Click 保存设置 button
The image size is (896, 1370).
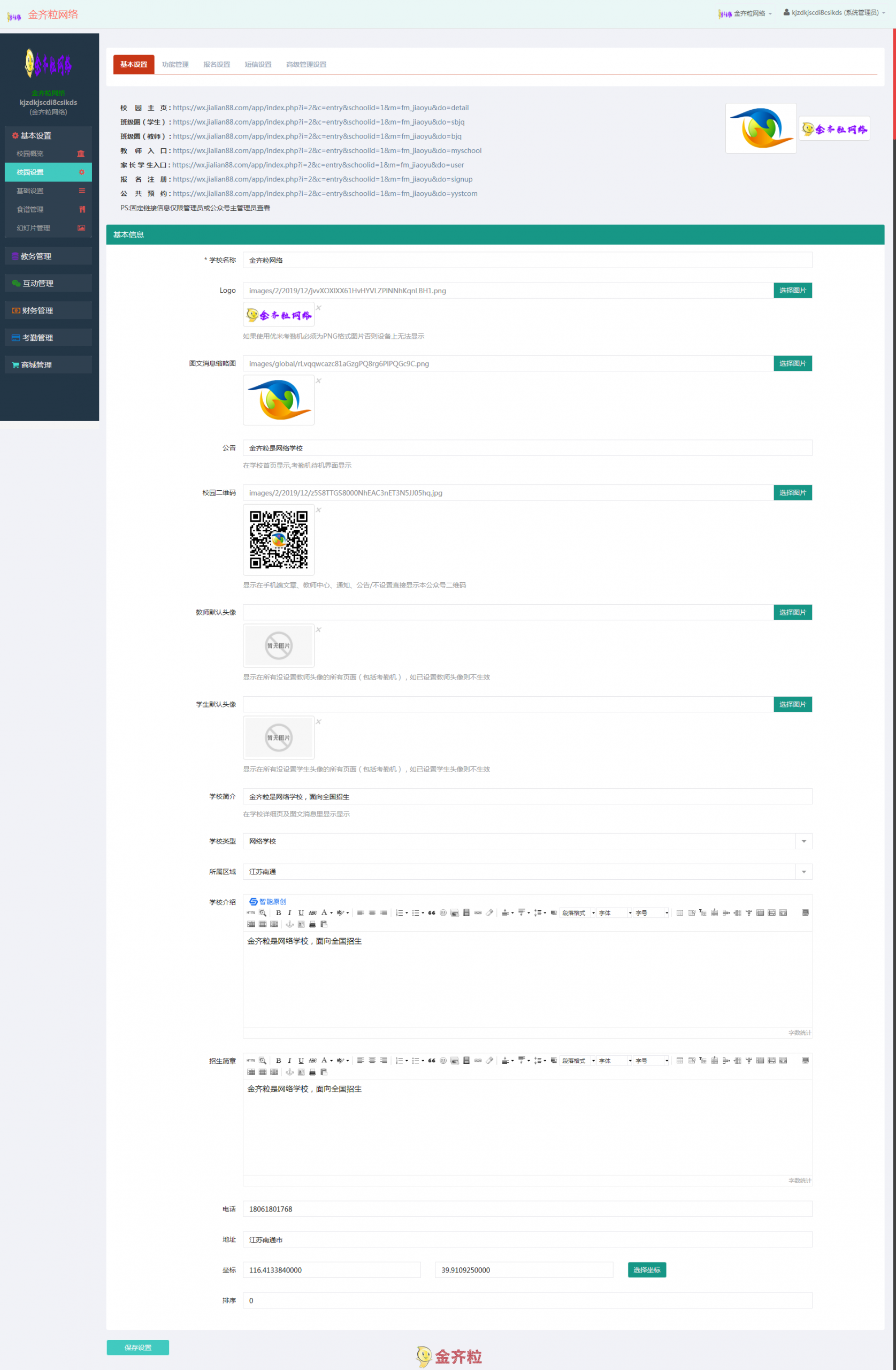138,1348
